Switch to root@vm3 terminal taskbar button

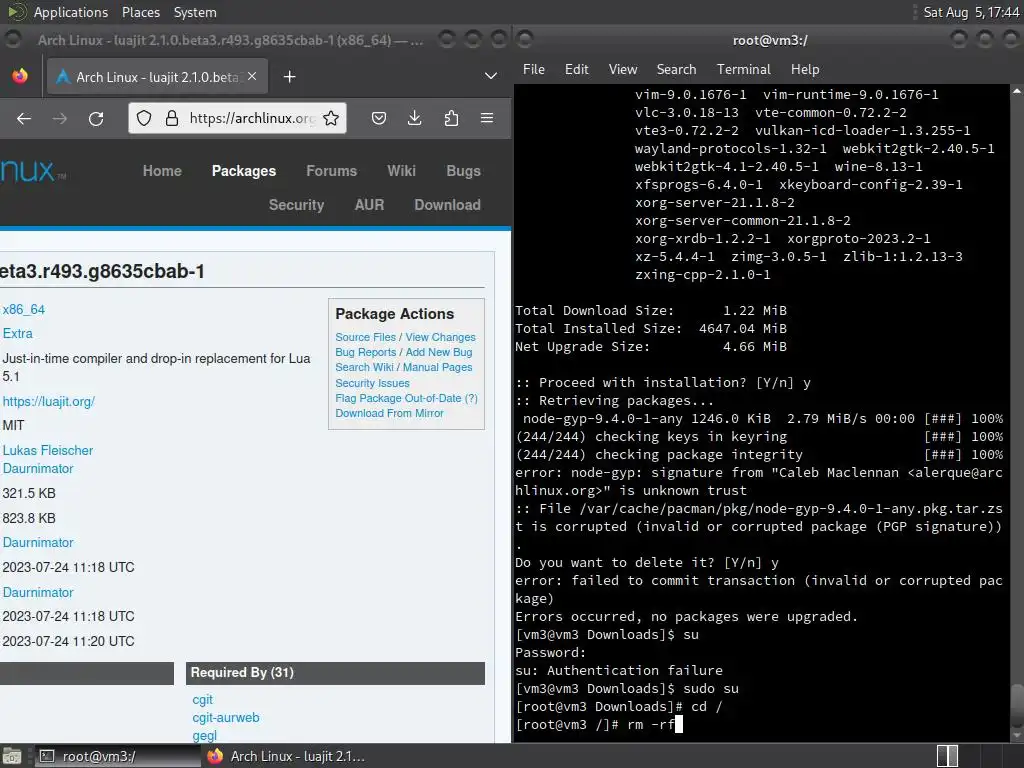116,756
